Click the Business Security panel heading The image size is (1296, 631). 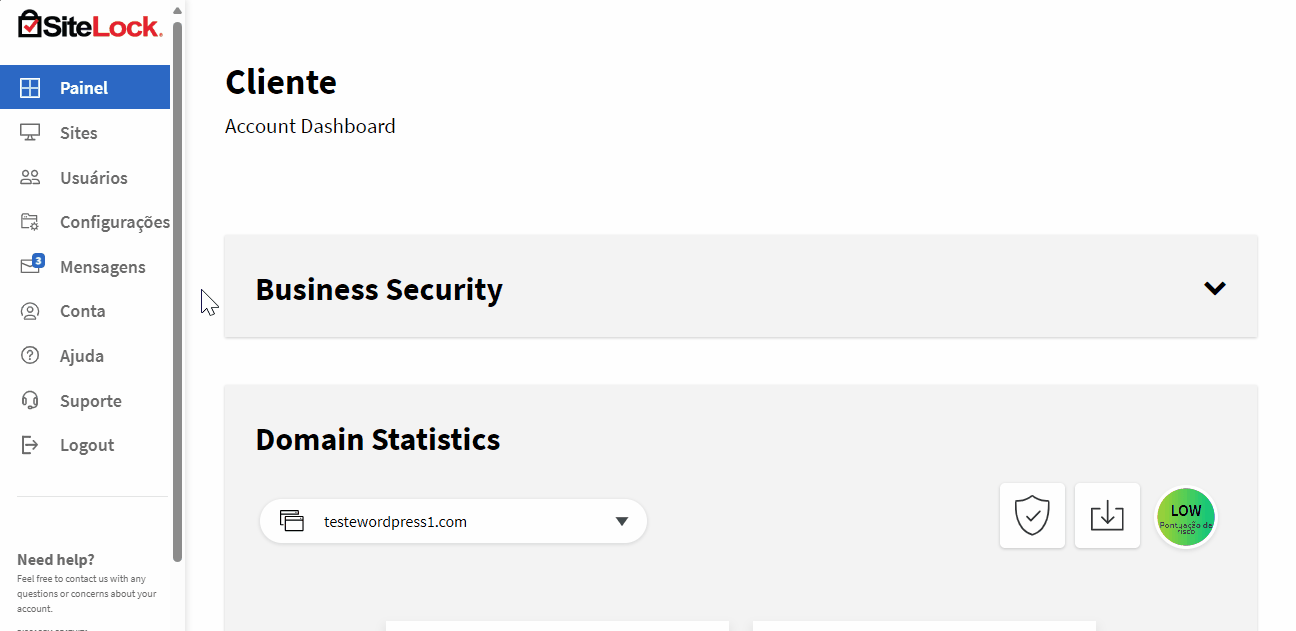pos(379,290)
